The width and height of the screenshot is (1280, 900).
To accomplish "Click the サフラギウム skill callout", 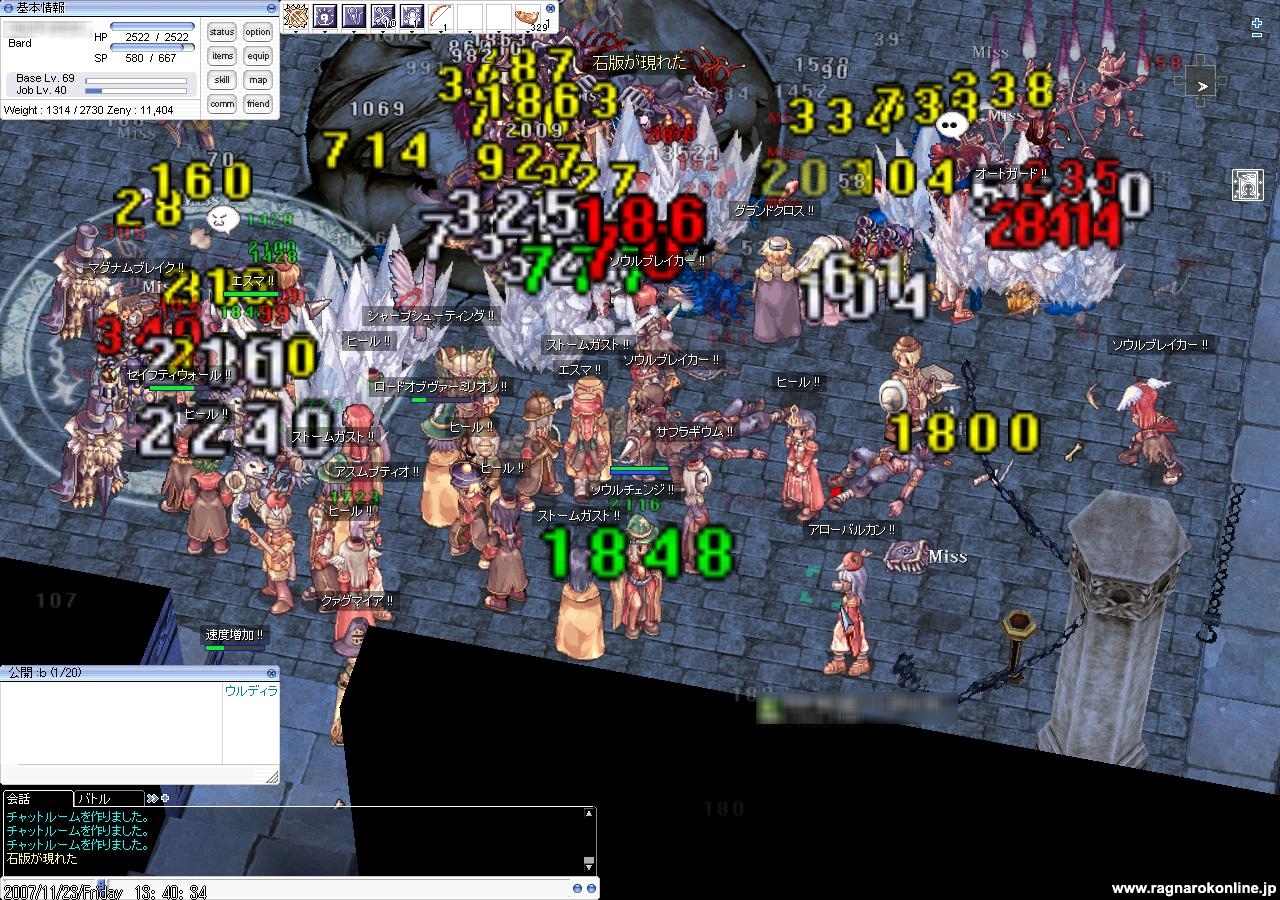I will 695,432.
